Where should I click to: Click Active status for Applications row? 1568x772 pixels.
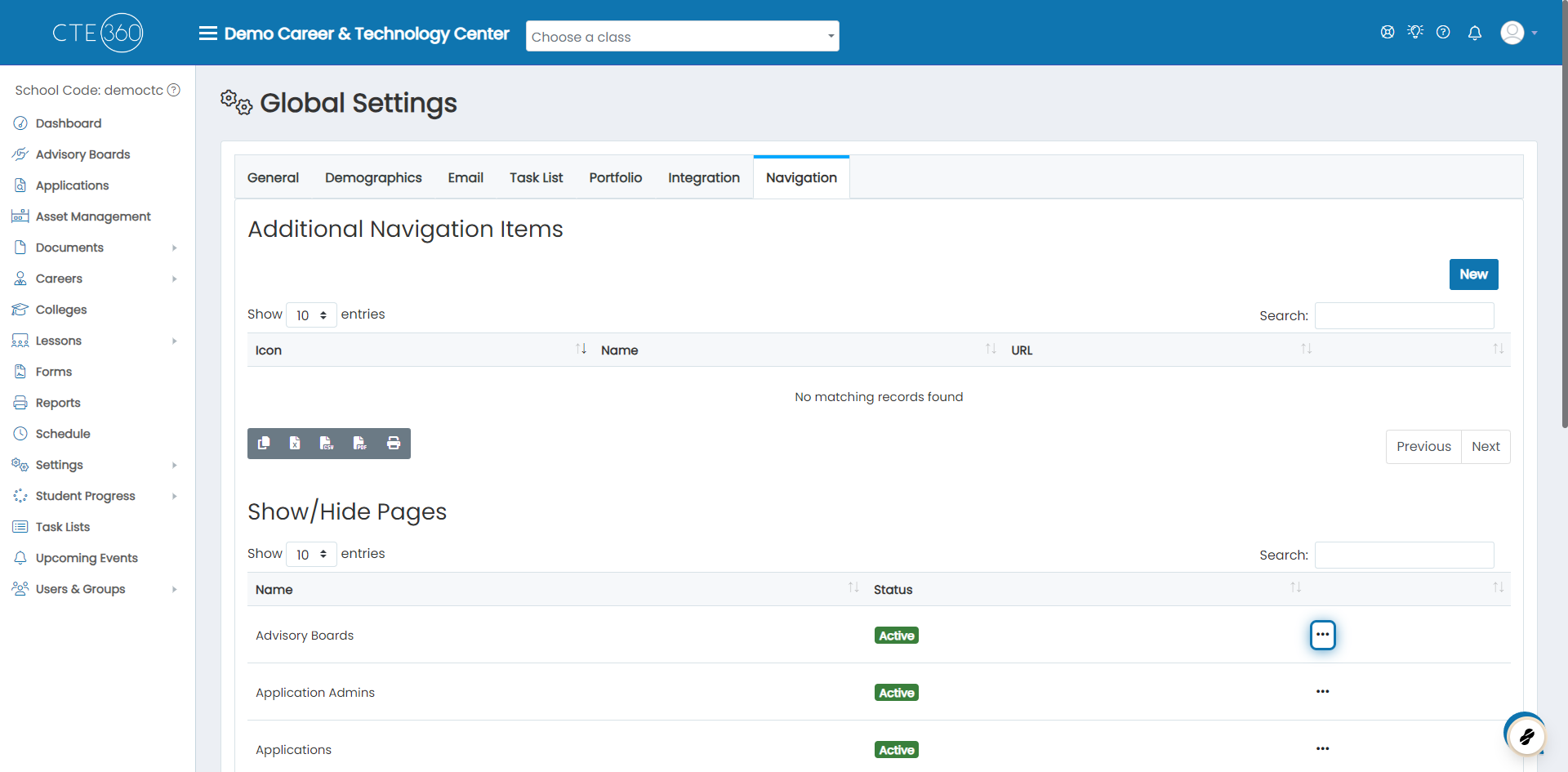click(897, 750)
